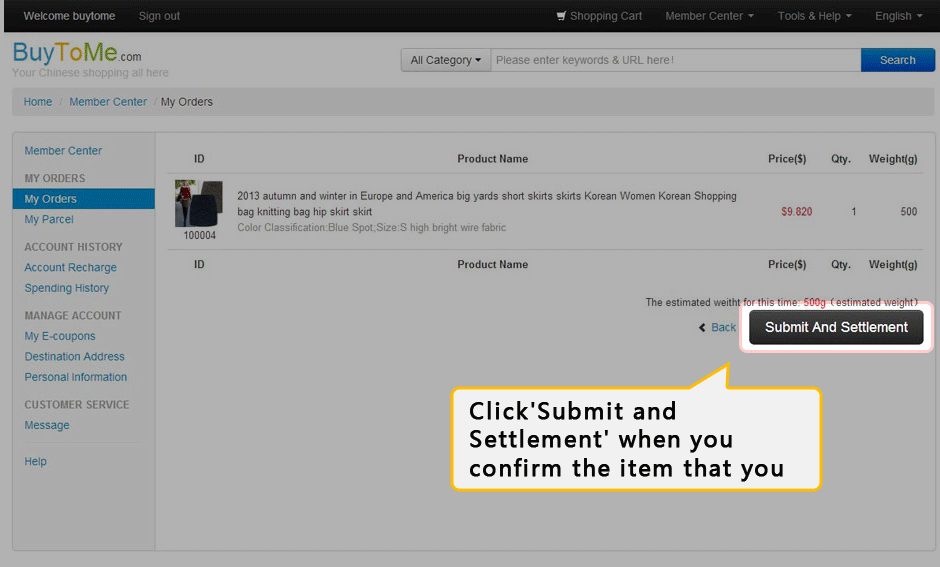Click the BuyToMe.com logo

(76, 54)
